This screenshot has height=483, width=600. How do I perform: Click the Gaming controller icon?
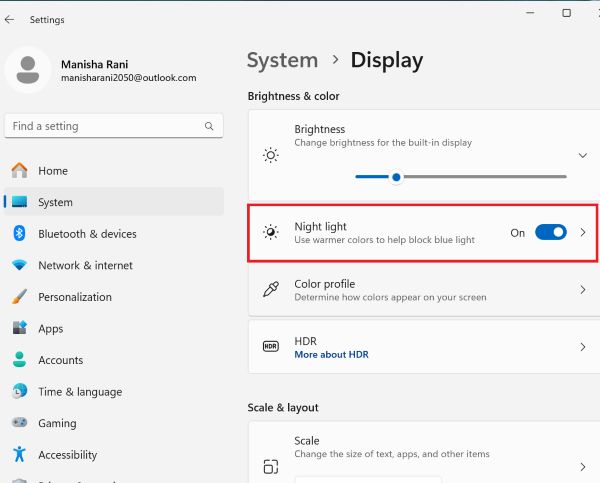(19, 423)
